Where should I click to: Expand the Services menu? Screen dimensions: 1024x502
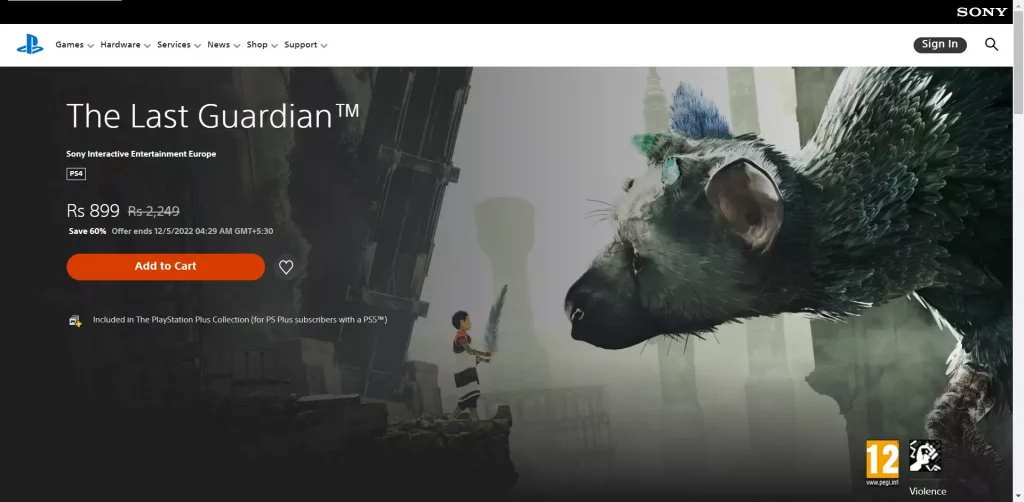[179, 45]
